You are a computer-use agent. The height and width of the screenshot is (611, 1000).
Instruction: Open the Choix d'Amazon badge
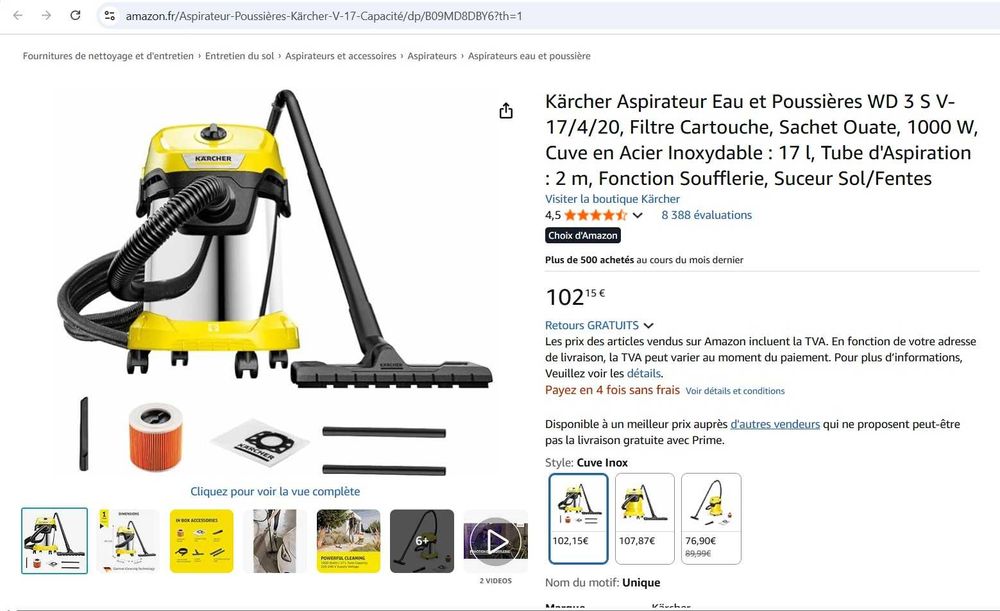click(583, 235)
